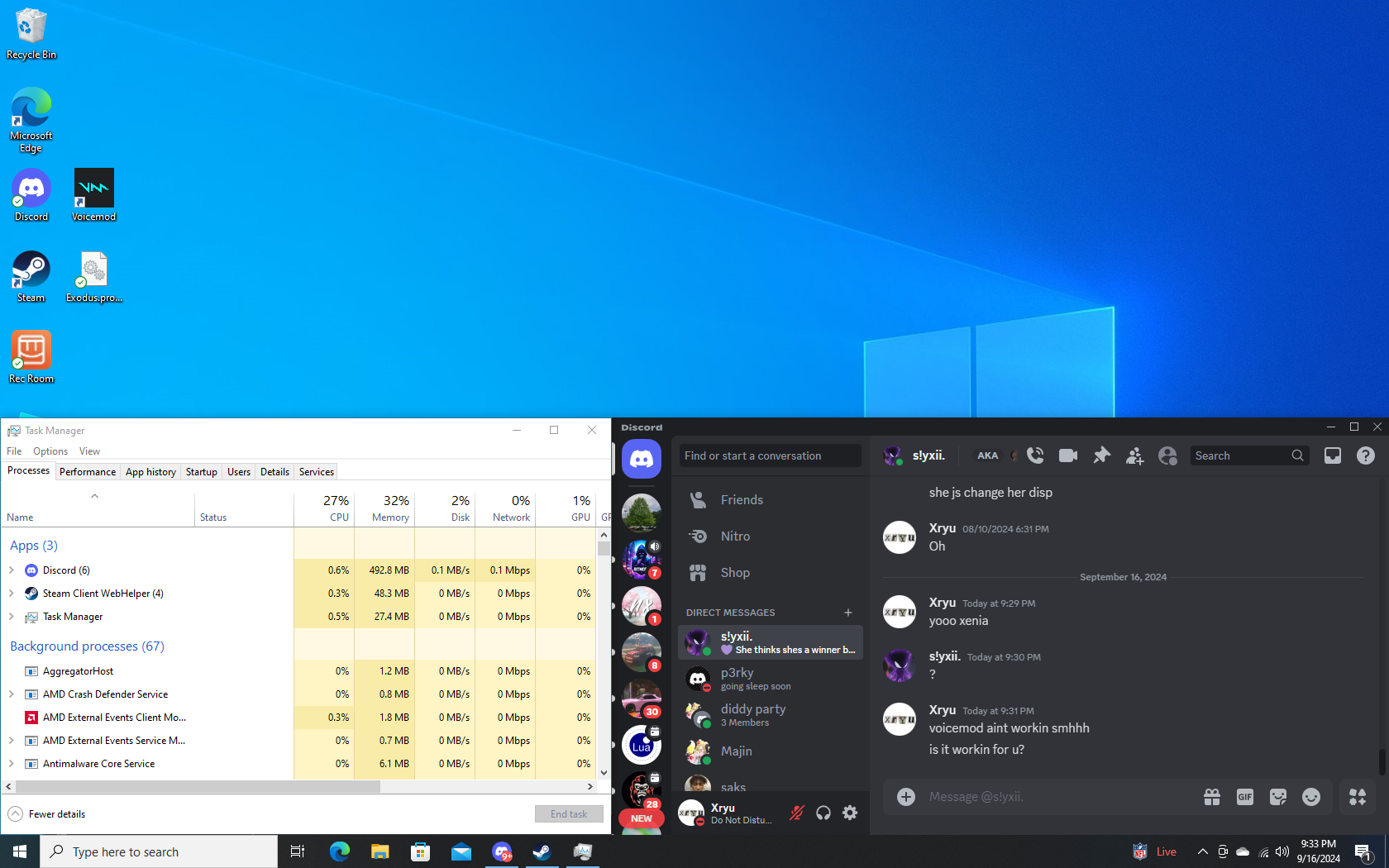Create a new DM with plus icon
The image size is (1389, 868).
pyautogui.click(x=848, y=613)
